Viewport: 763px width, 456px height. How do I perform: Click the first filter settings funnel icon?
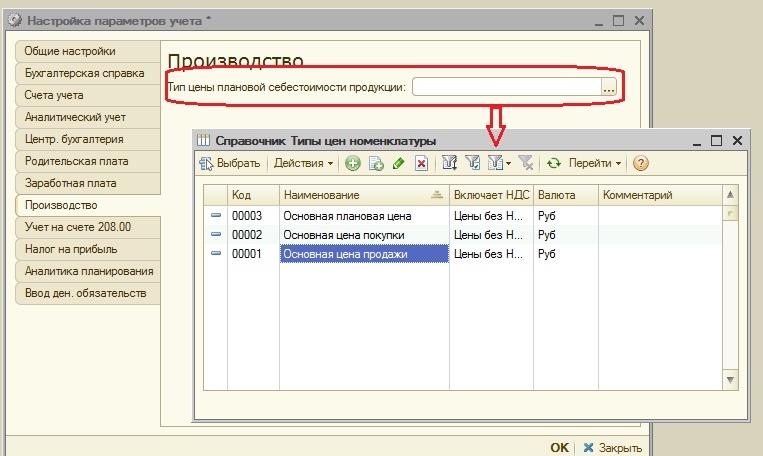(x=450, y=163)
